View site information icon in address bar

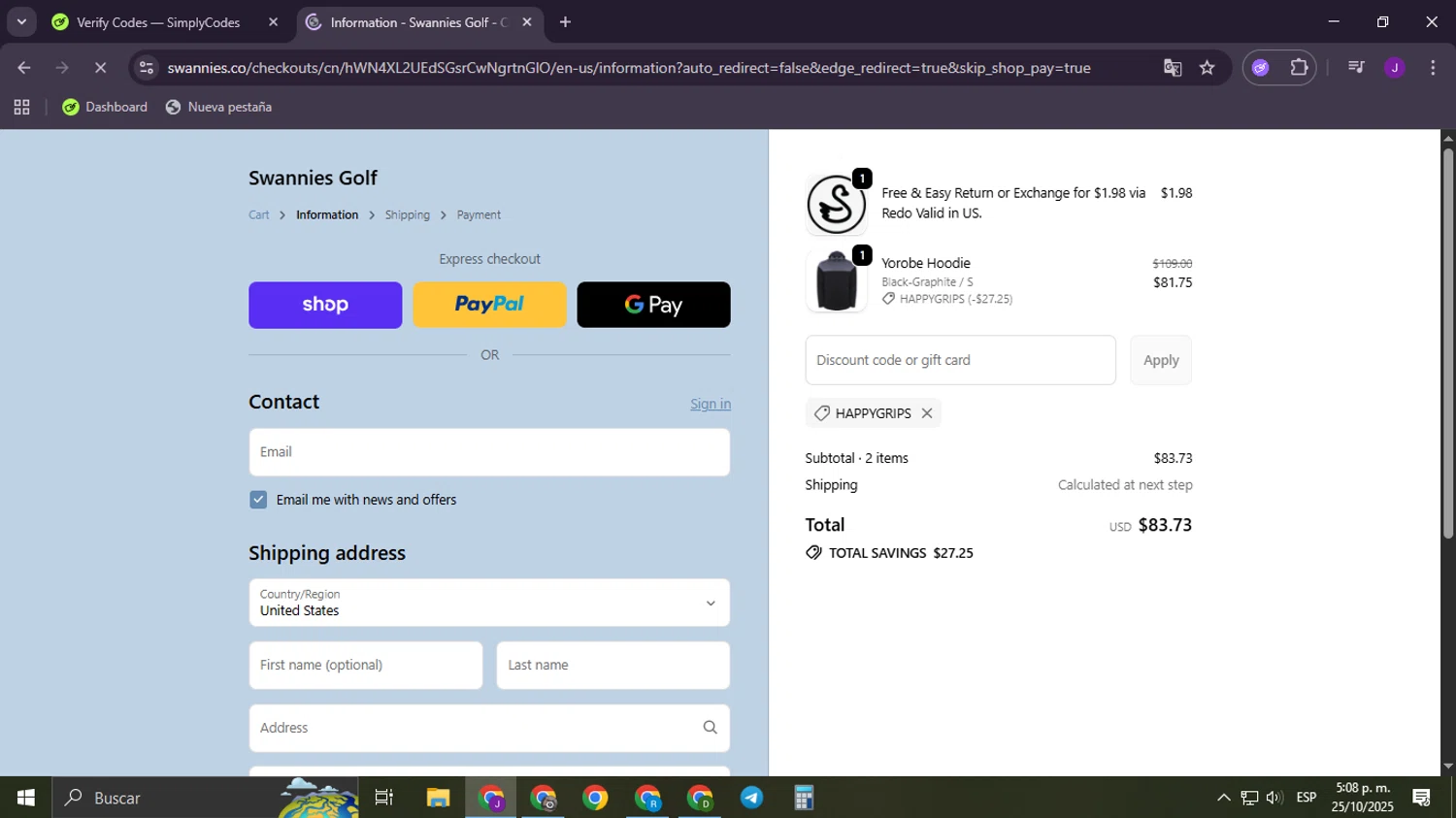(x=147, y=68)
